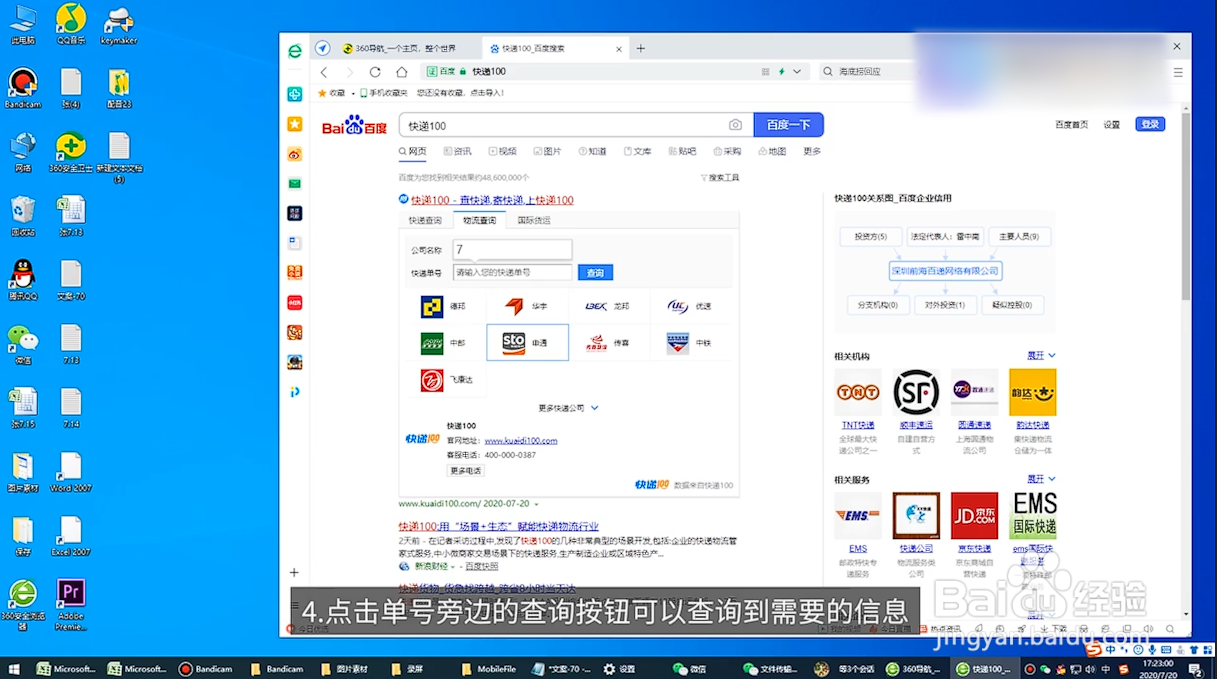Open the browser hamburger menu
The width and height of the screenshot is (1217, 679).
[1177, 72]
